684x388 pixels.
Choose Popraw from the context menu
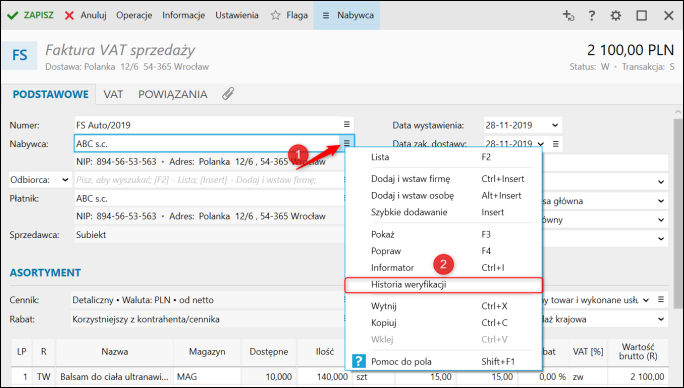(x=443, y=251)
